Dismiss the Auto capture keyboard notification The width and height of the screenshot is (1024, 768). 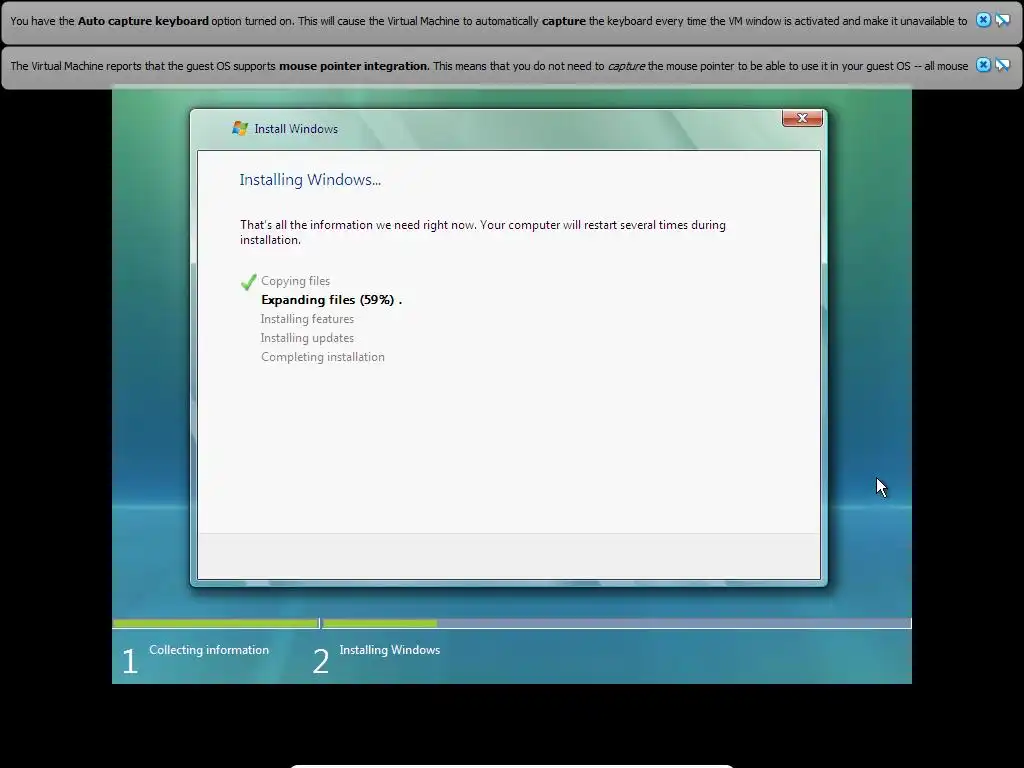(983, 20)
